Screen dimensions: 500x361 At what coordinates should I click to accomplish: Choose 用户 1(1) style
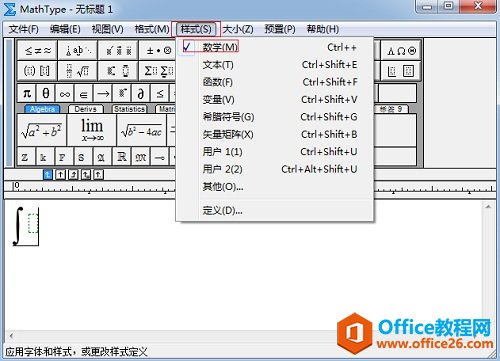tap(275, 152)
